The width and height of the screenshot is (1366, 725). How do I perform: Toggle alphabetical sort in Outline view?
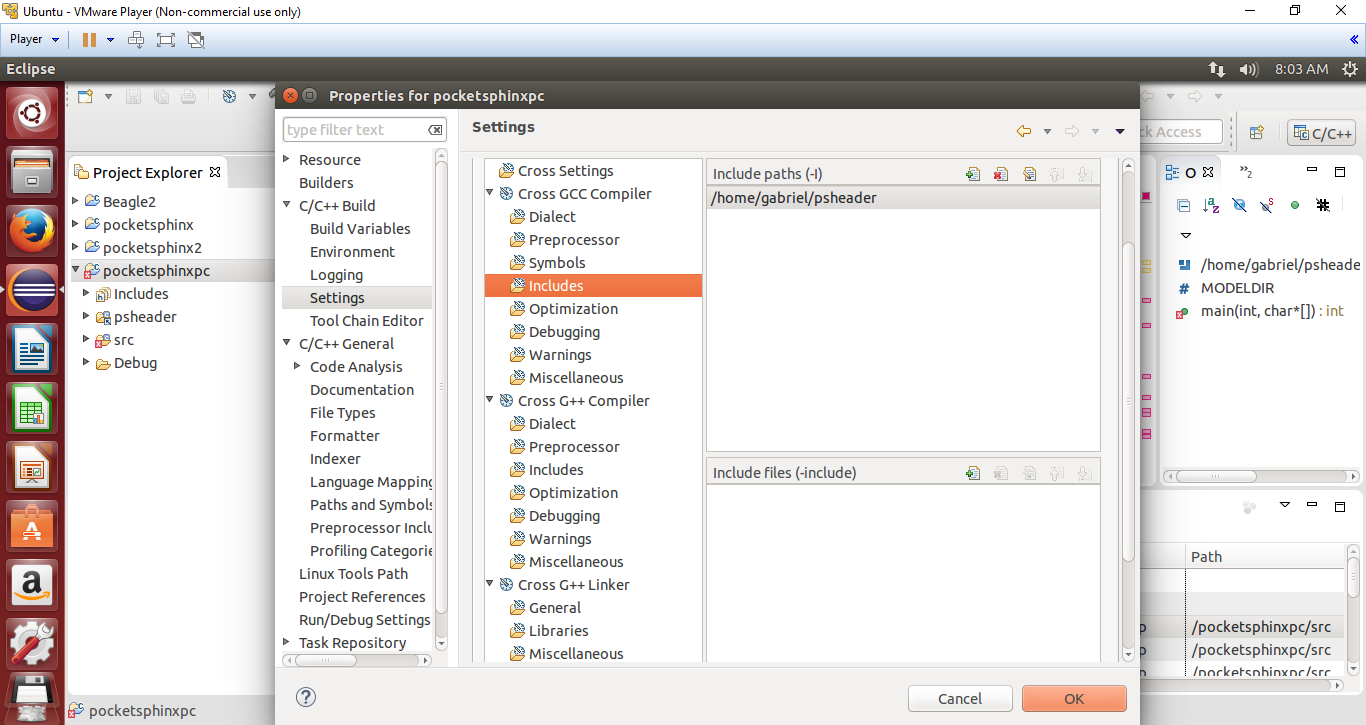tap(1211, 205)
